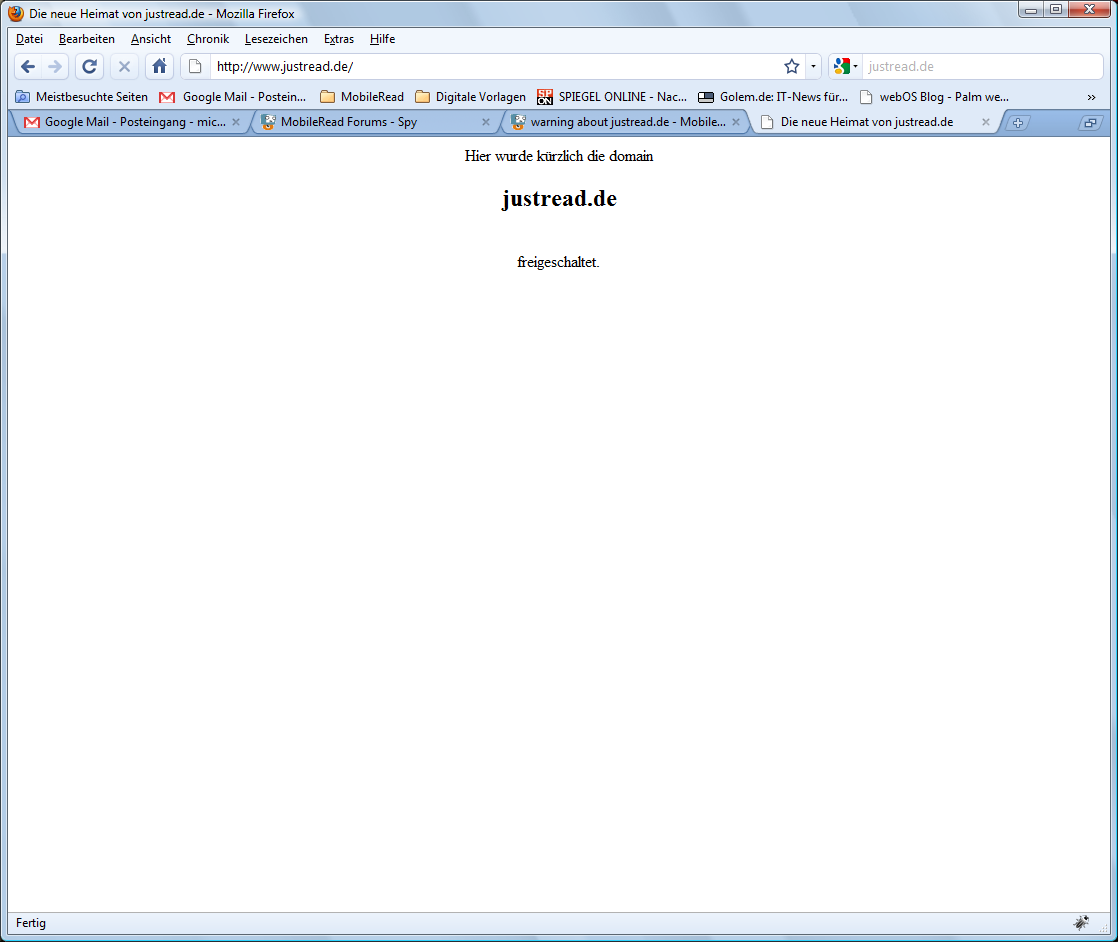Click the Golem.de favicon in bookmarks

pyautogui.click(x=706, y=97)
